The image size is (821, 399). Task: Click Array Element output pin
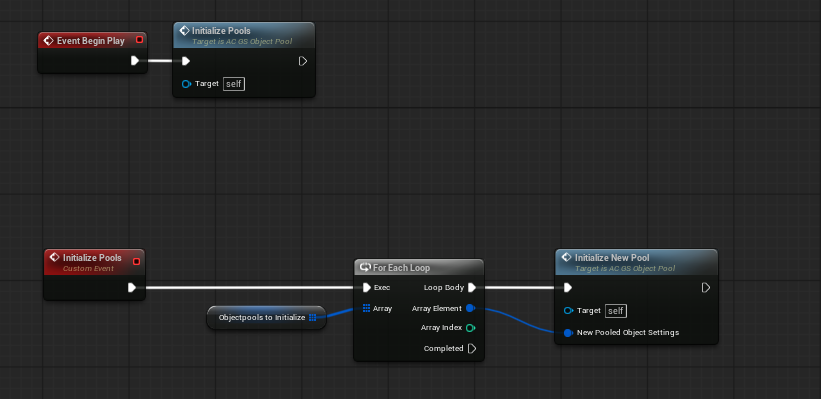pos(470,308)
